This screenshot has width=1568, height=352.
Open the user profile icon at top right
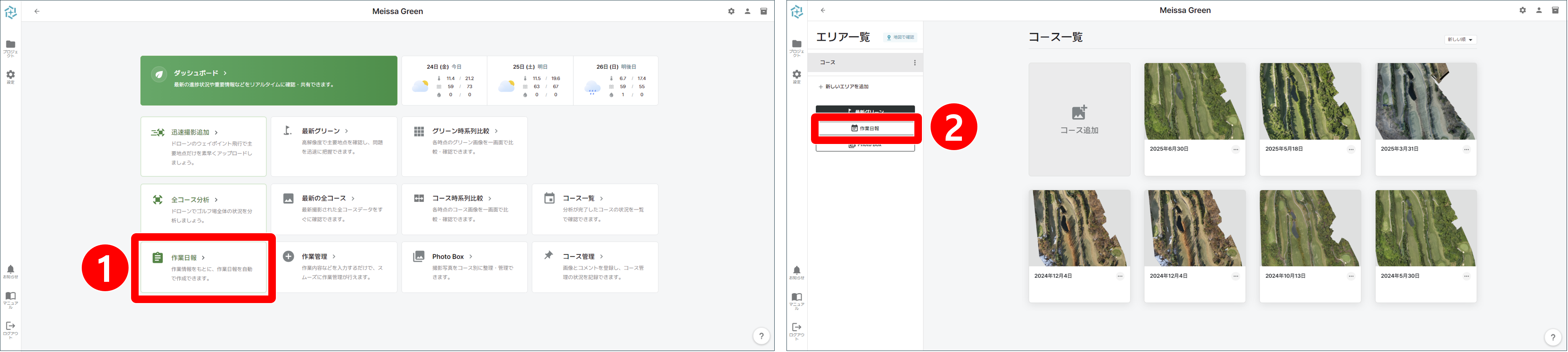pyautogui.click(x=748, y=10)
